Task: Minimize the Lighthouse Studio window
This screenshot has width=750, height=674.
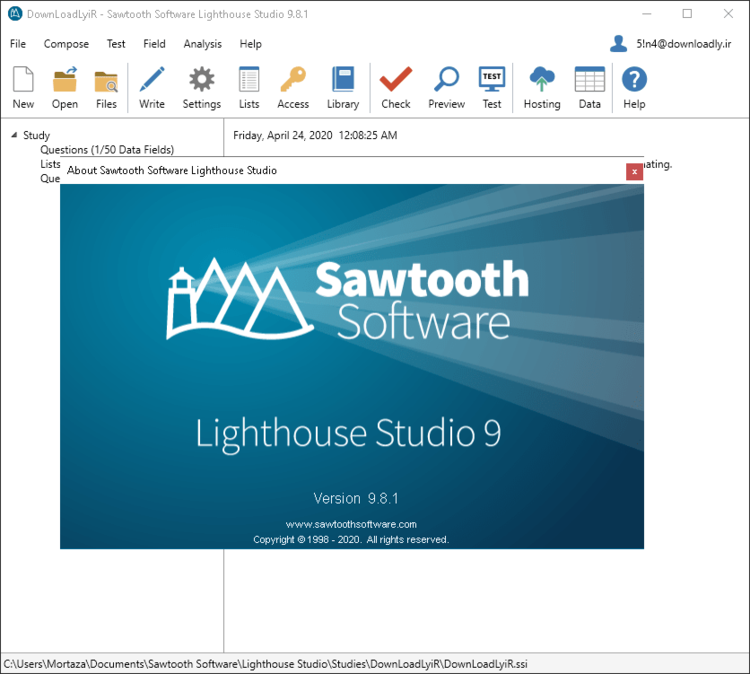Action: click(x=647, y=13)
